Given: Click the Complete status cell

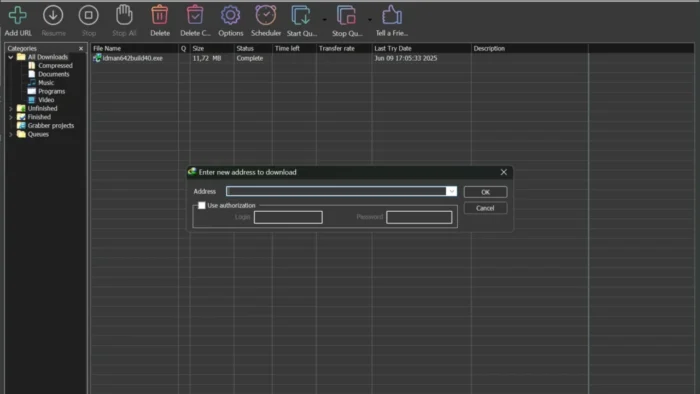Looking at the screenshot, I should pyautogui.click(x=250, y=58).
